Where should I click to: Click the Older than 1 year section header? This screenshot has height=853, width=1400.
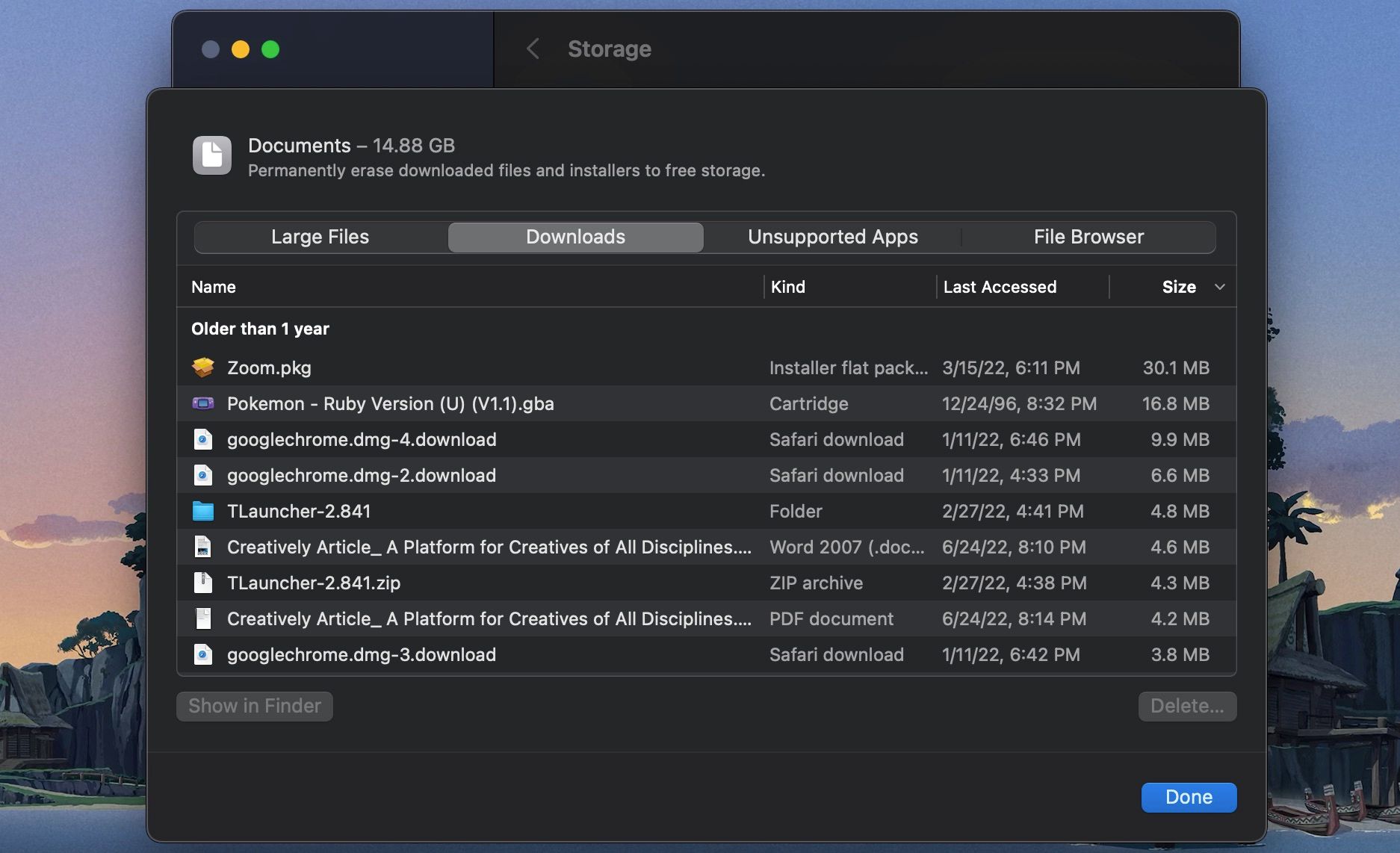(x=260, y=328)
